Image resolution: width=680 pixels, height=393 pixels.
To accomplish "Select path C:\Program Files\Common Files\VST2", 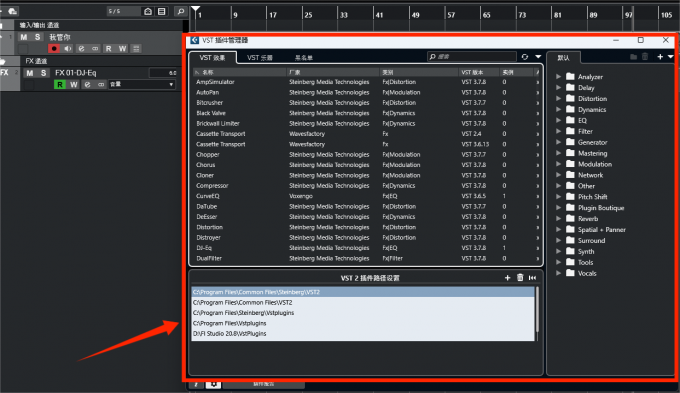I will 363,302.
